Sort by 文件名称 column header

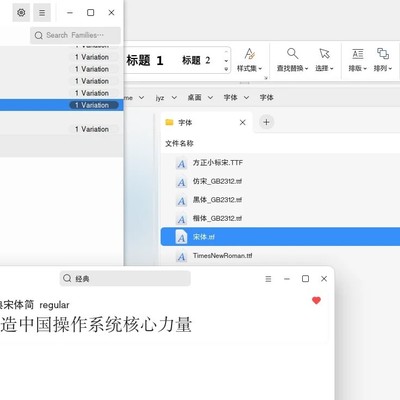(179, 144)
